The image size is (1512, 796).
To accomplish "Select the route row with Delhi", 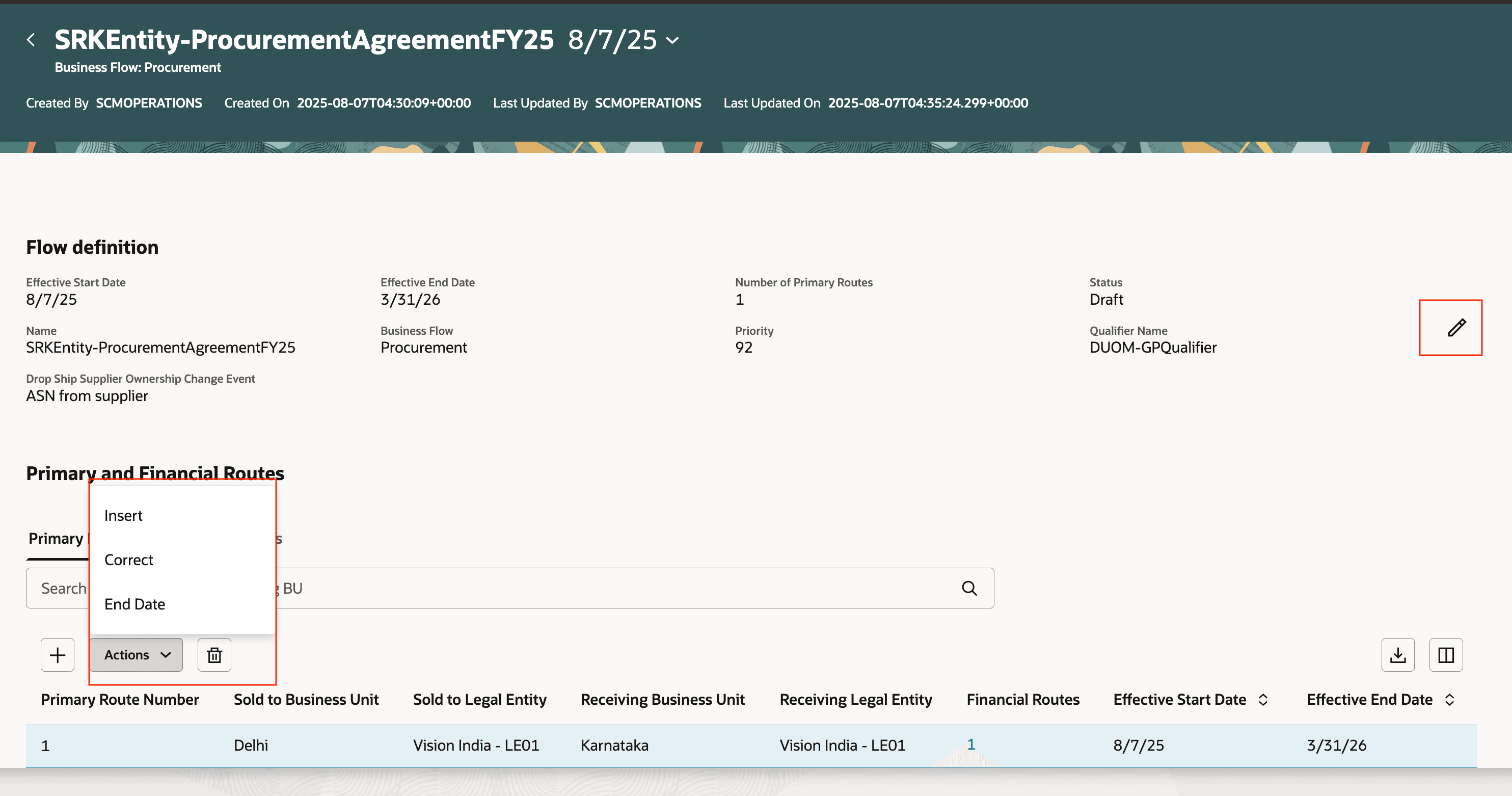I will coord(251,746).
